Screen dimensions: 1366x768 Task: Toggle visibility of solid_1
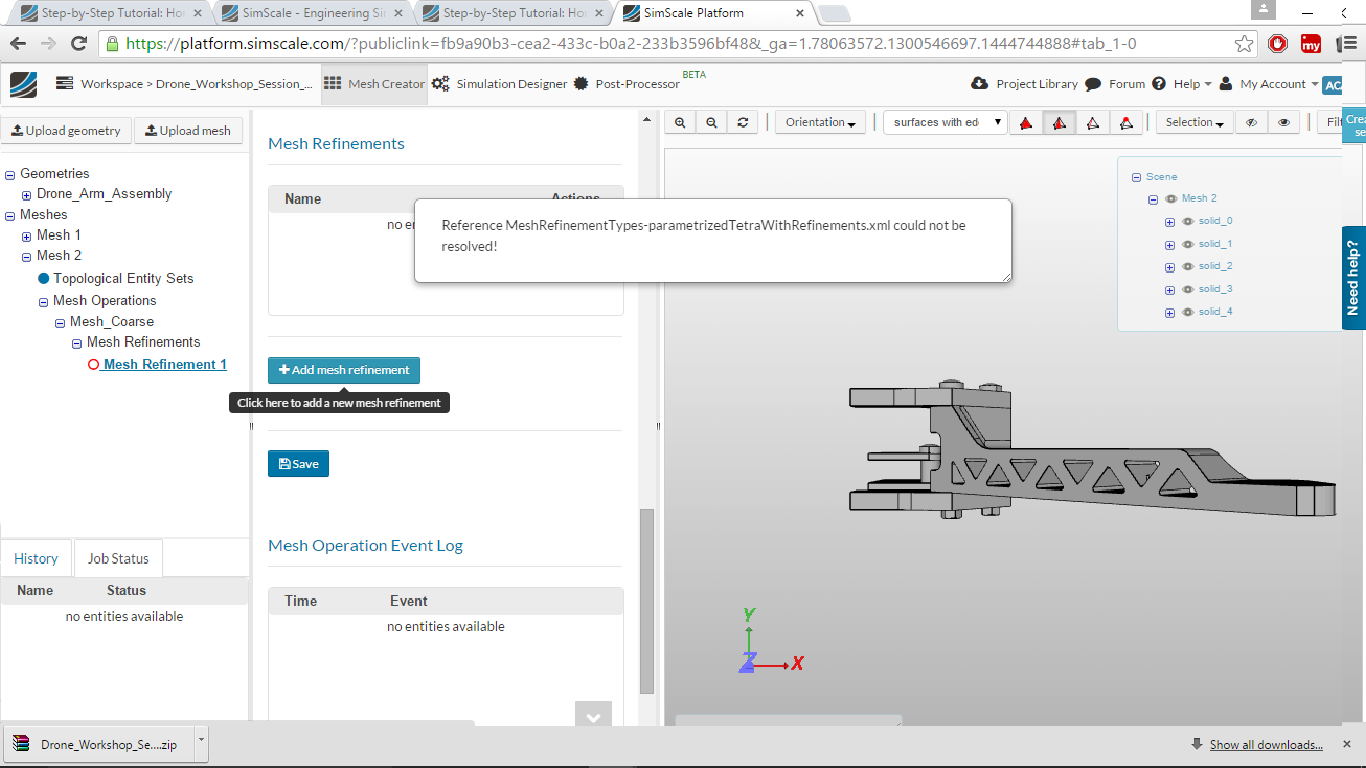point(1188,244)
